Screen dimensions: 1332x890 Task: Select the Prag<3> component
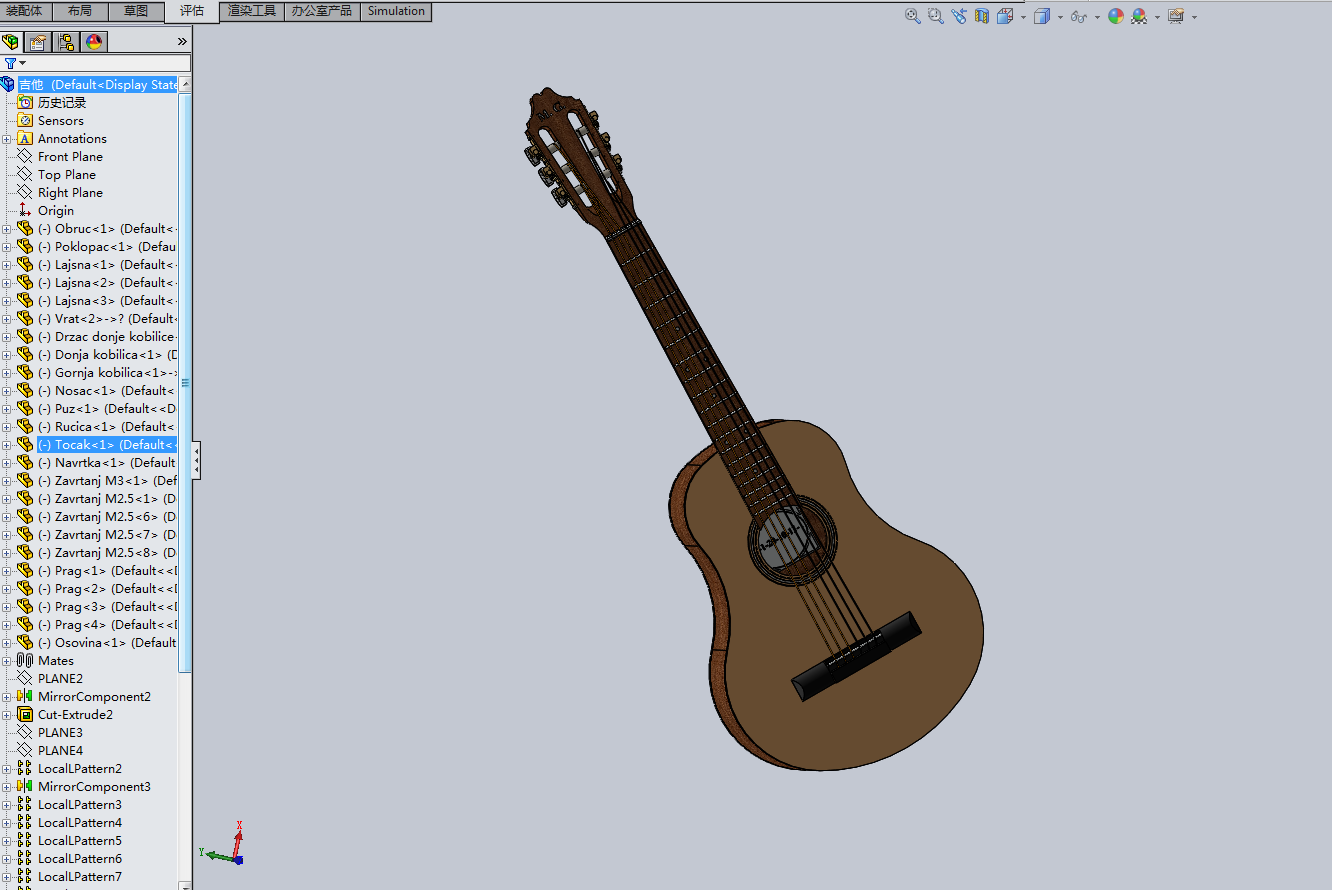(107, 607)
